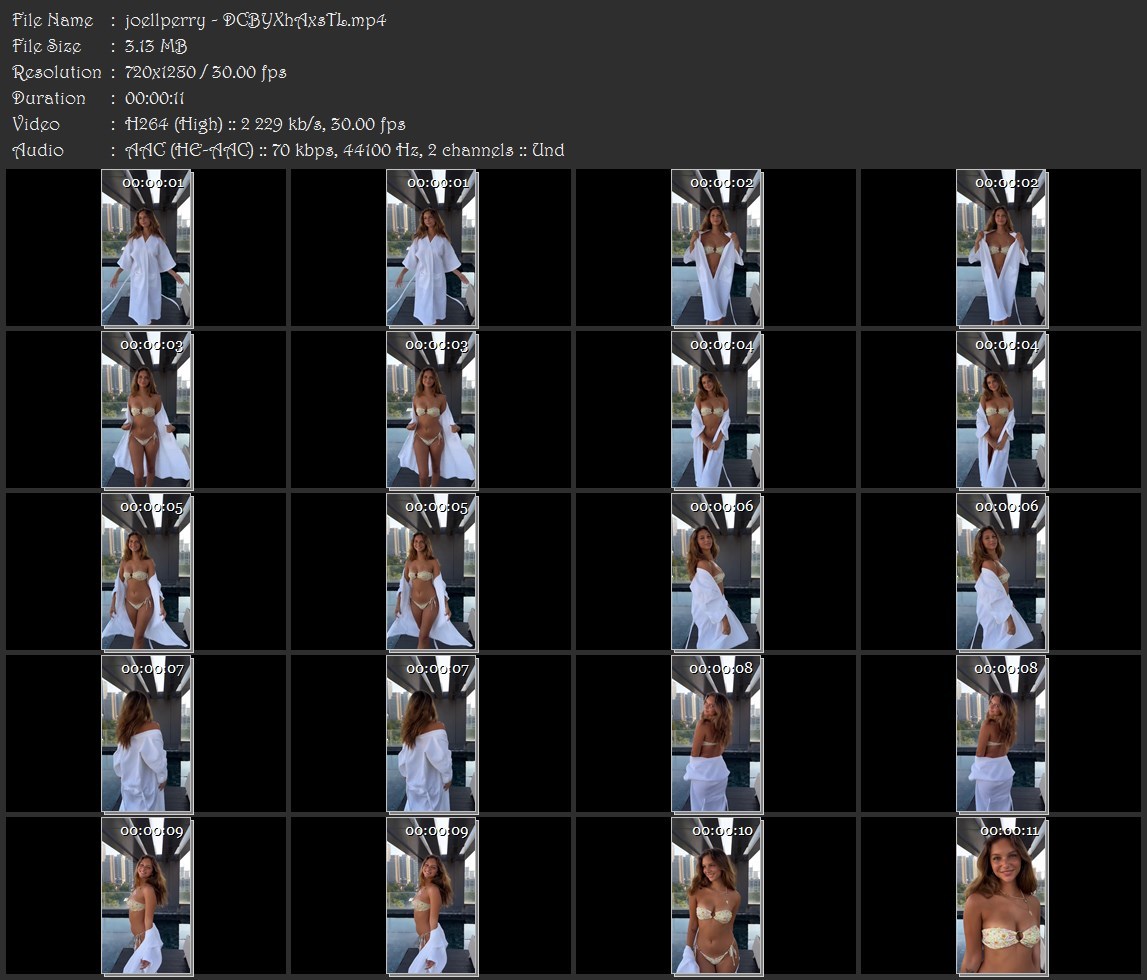The image size is (1147, 980).
Task: Open the first thumbnail stamped 00:00:07
Action: (147, 734)
